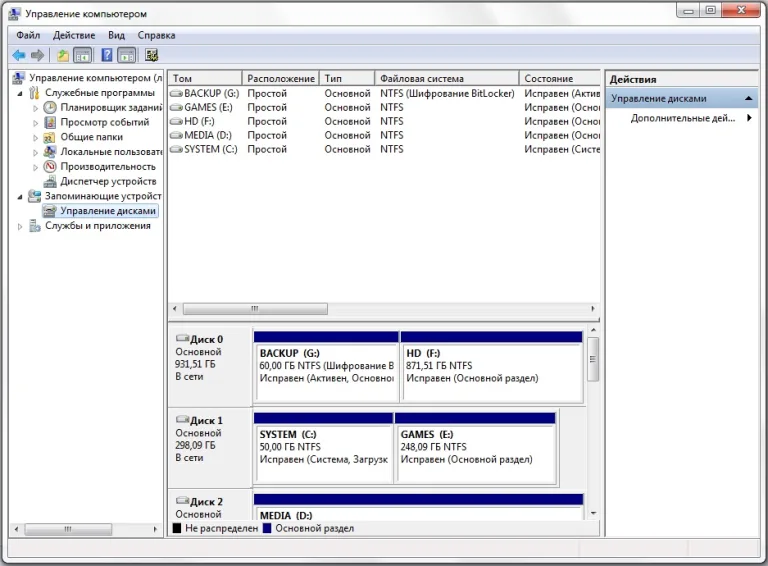
Task: Click the SYSTEM (C:) partition block
Action: coord(323,448)
